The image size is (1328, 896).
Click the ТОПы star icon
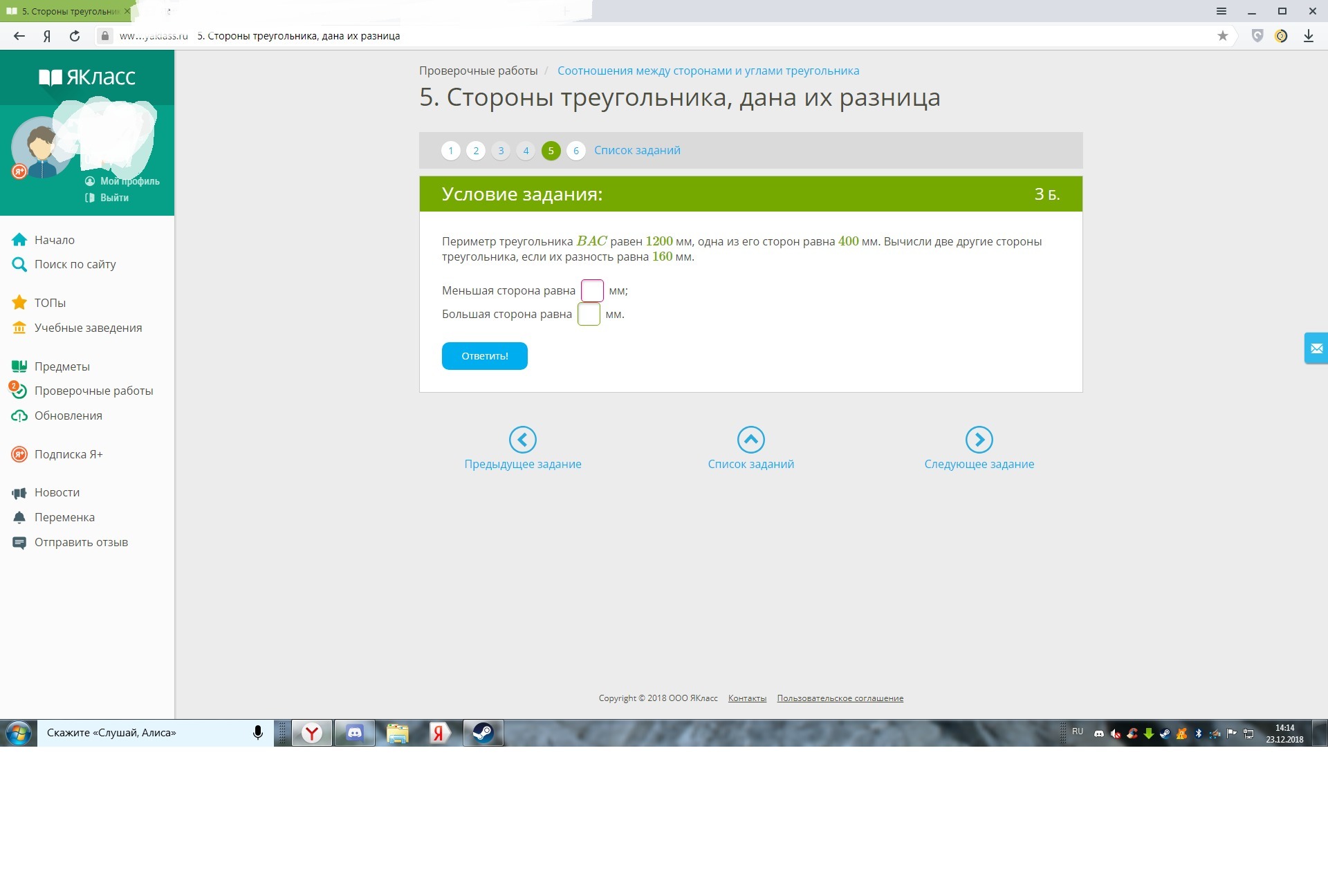(19, 303)
